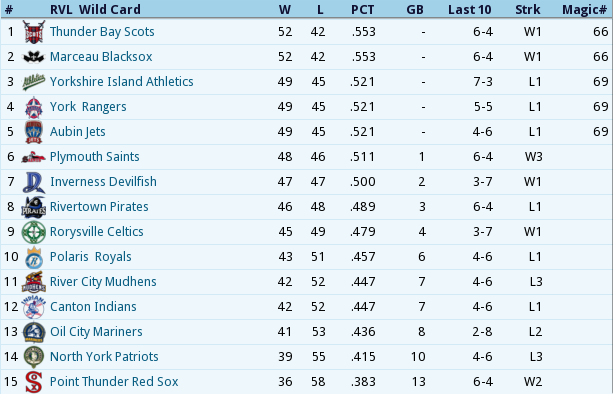Open the Plymouth Saints team link
The width and height of the screenshot is (613, 394).
pos(95,157)
